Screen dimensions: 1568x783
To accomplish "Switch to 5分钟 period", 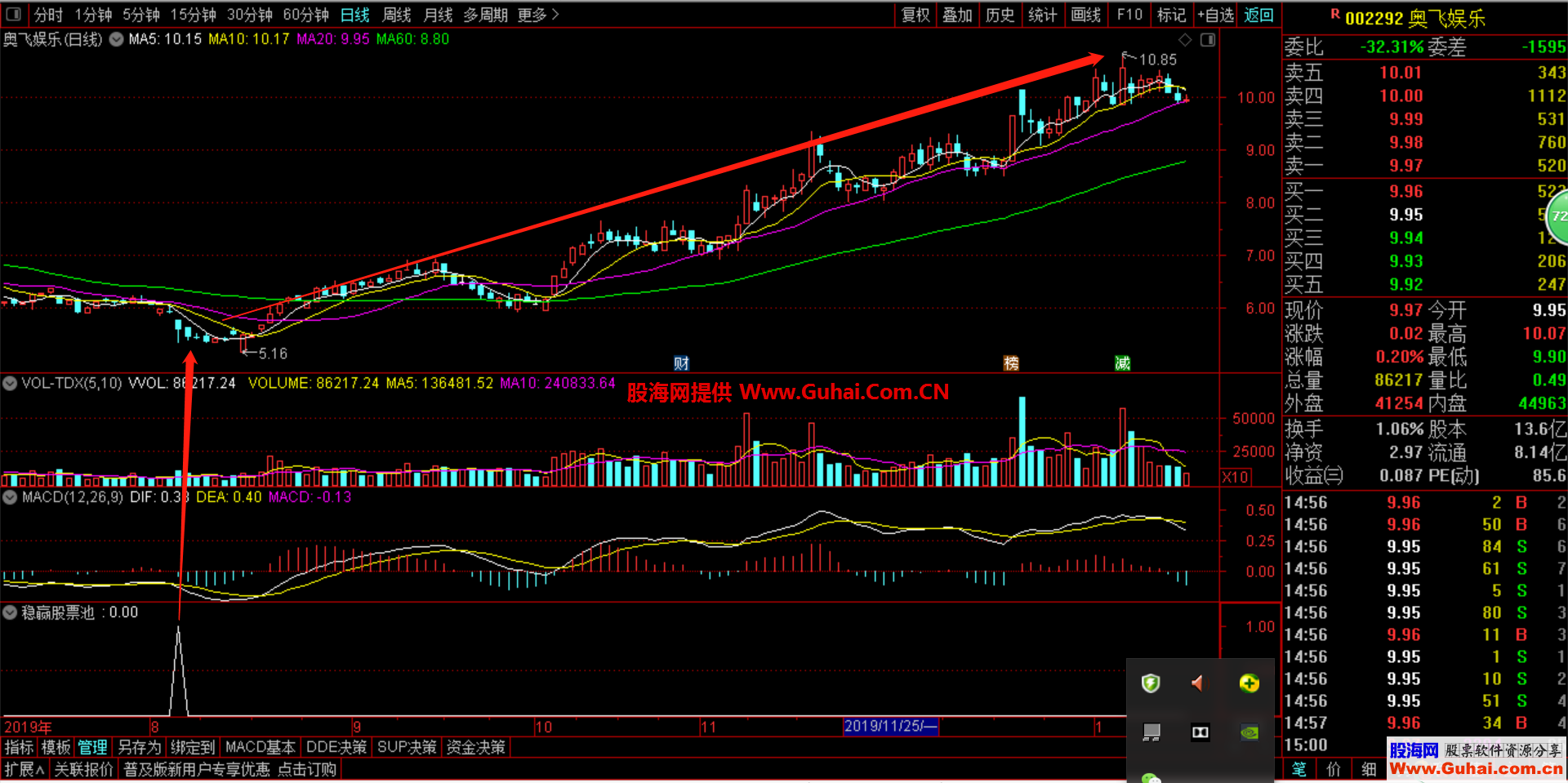I will point(141,15).
